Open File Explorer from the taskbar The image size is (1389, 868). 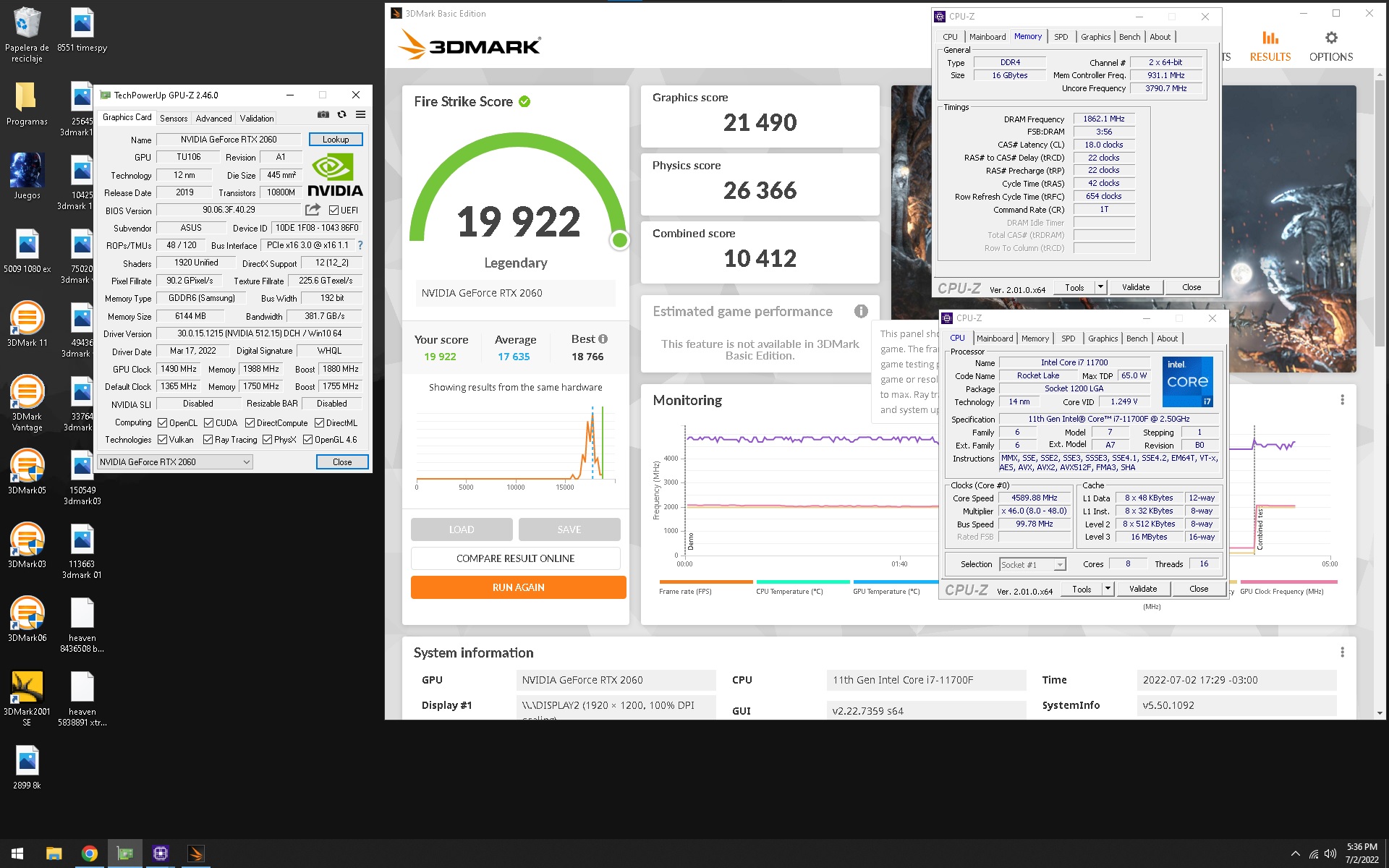[54, 854]
